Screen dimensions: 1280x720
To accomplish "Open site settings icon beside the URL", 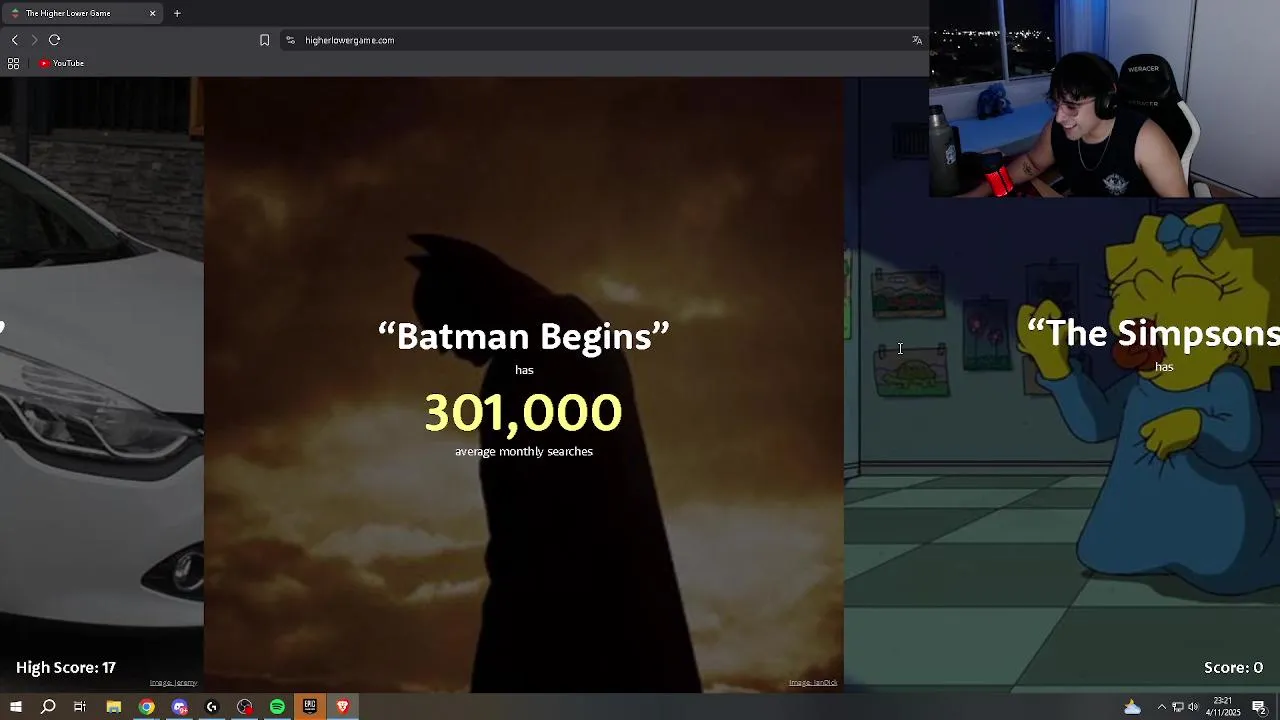I will click(290, 40).
